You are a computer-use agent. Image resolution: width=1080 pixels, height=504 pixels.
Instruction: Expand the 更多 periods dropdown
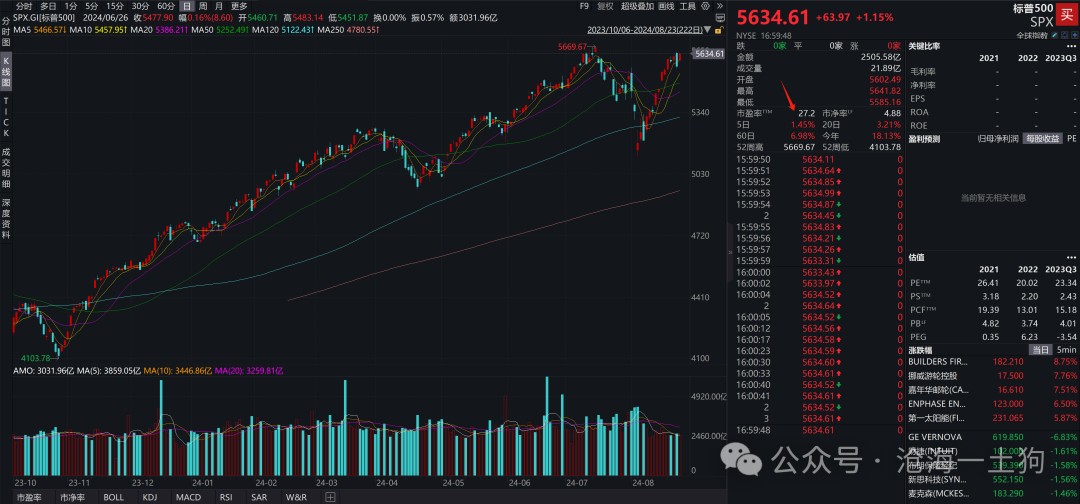click(240, 6)
